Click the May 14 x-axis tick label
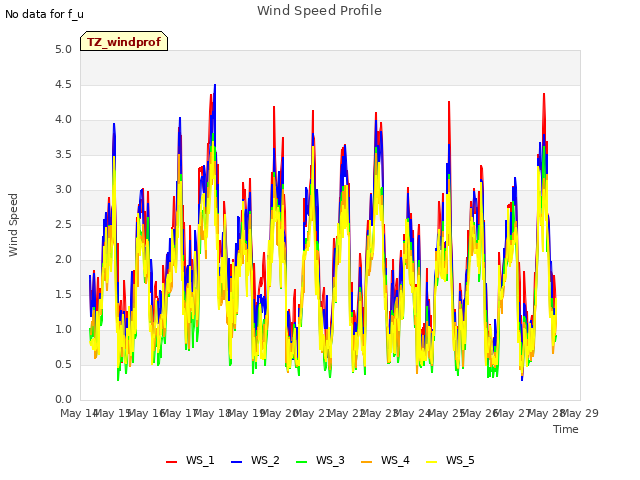Screen dimensions: 640x480 click(x=79, y=413)
